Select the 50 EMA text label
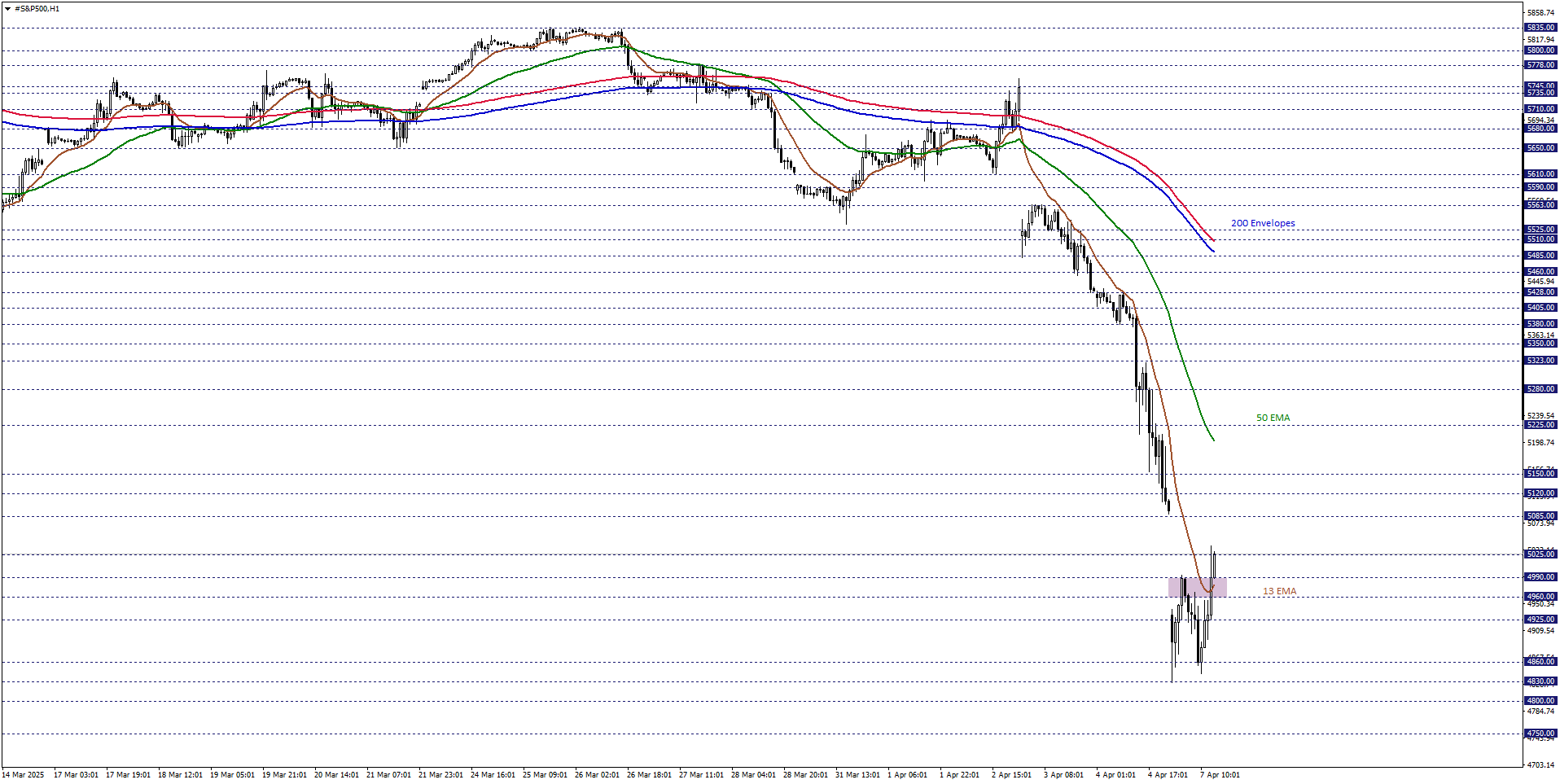This screenshot has height=784, width=1560. pyautogui.click(x=1273, y=418)
